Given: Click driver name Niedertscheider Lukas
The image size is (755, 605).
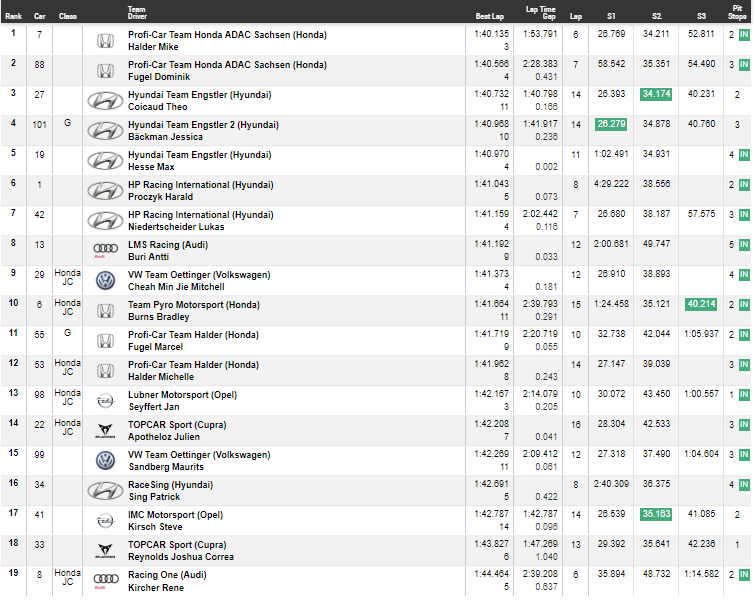Looking at the screenshot, I should (x=176, y=227).
